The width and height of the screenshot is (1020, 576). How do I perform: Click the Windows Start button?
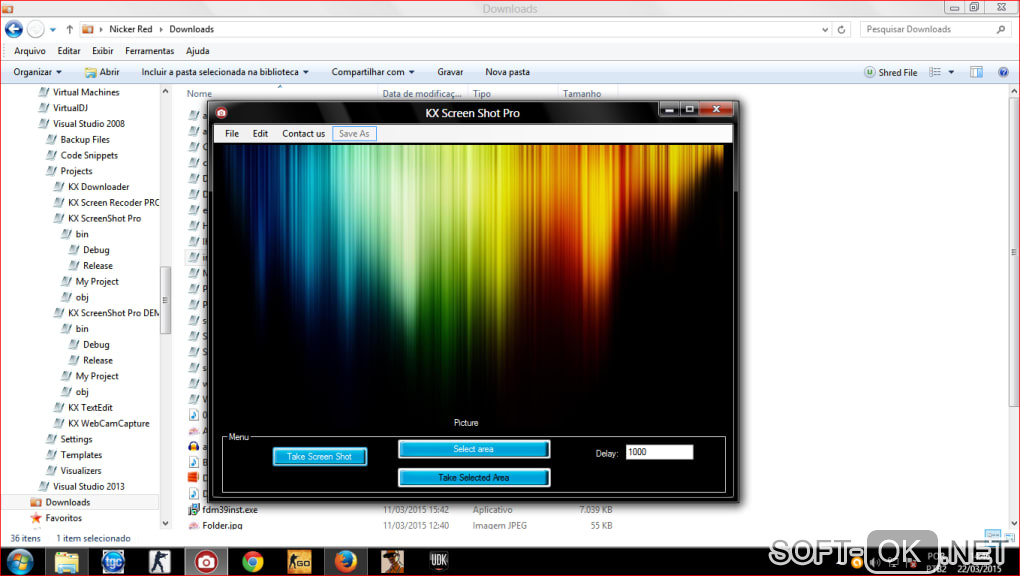click(19, 561)
